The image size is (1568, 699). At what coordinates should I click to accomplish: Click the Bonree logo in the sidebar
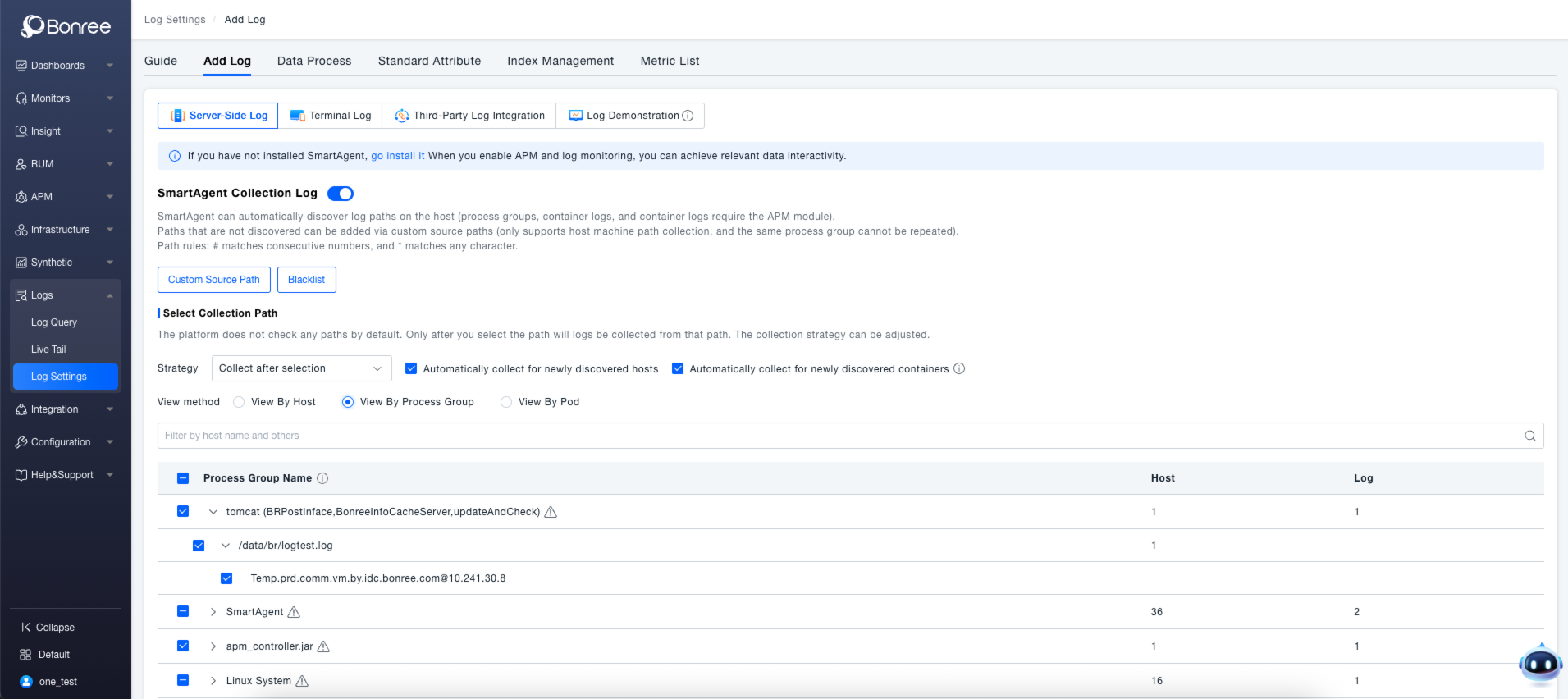(x=66, y=26)
